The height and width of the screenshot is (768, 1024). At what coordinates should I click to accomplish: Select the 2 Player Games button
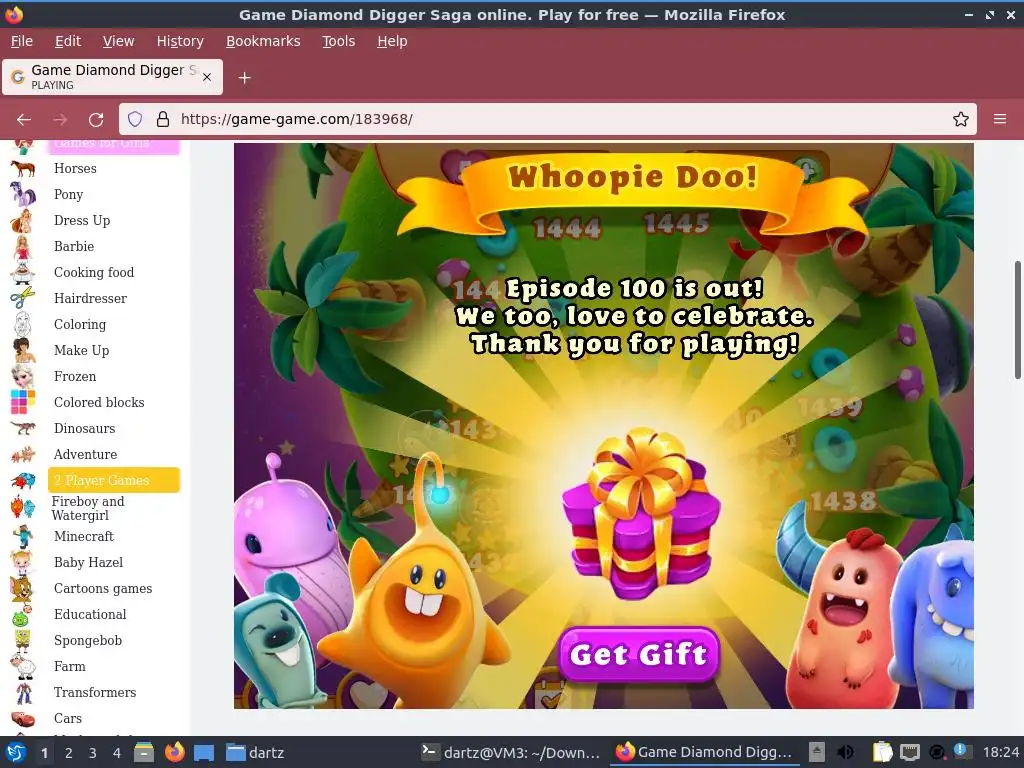coord(114,480)
